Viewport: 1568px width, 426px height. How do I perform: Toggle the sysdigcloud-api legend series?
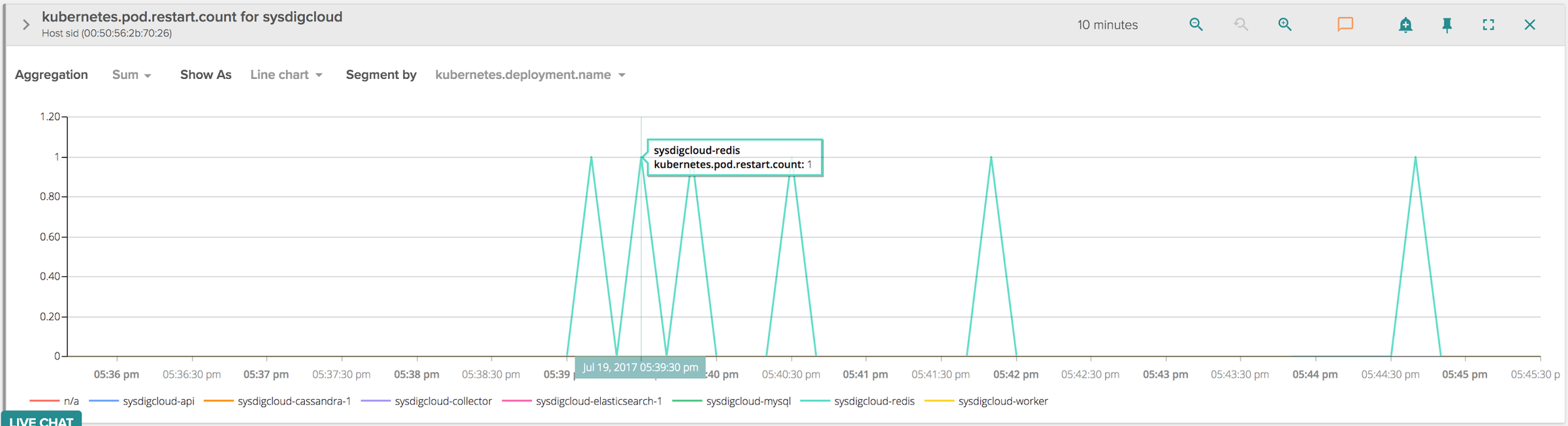click(142, 401)
